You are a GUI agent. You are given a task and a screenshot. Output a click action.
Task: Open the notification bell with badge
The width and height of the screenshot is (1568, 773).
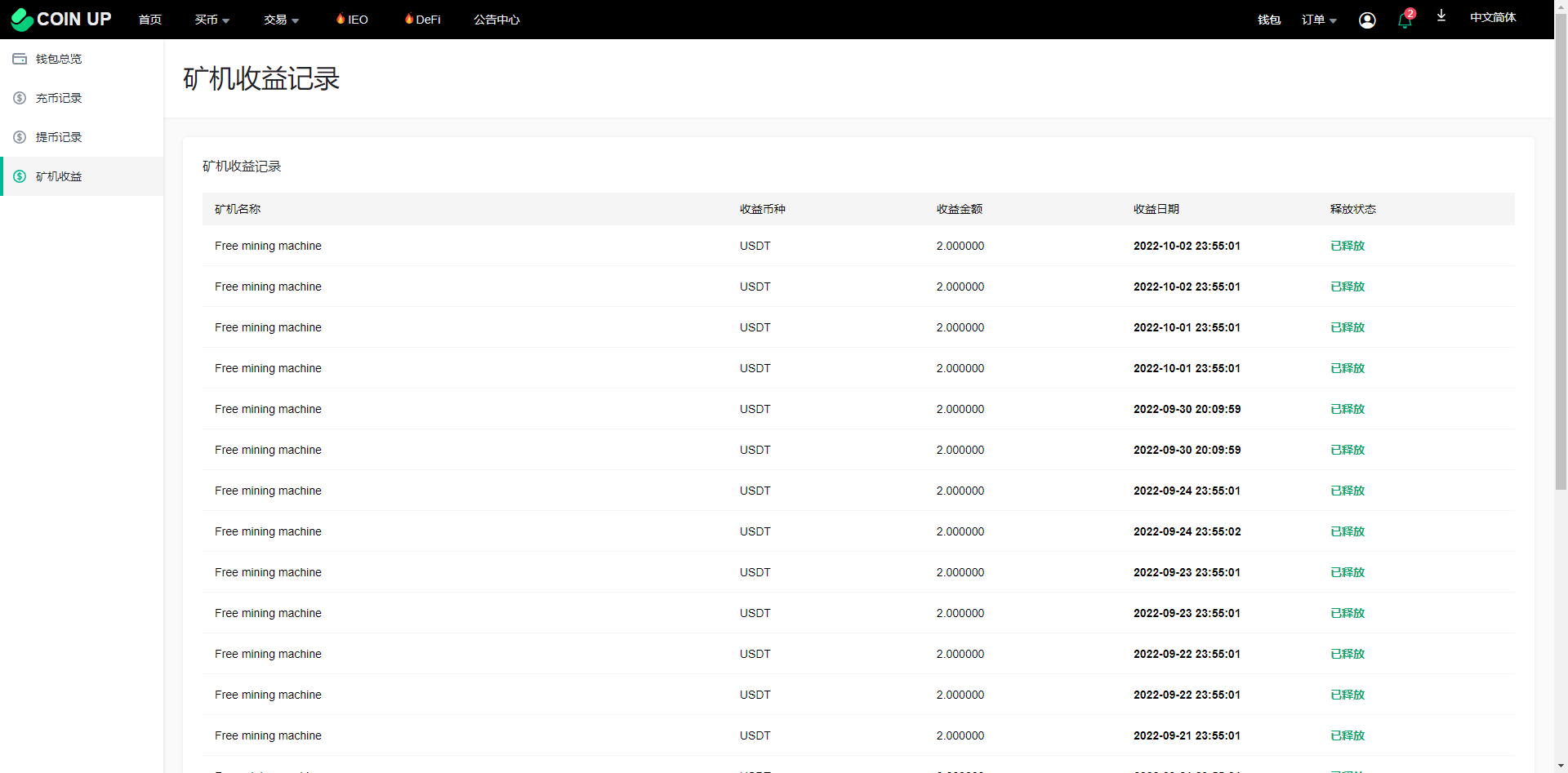tap(1405, 20)
